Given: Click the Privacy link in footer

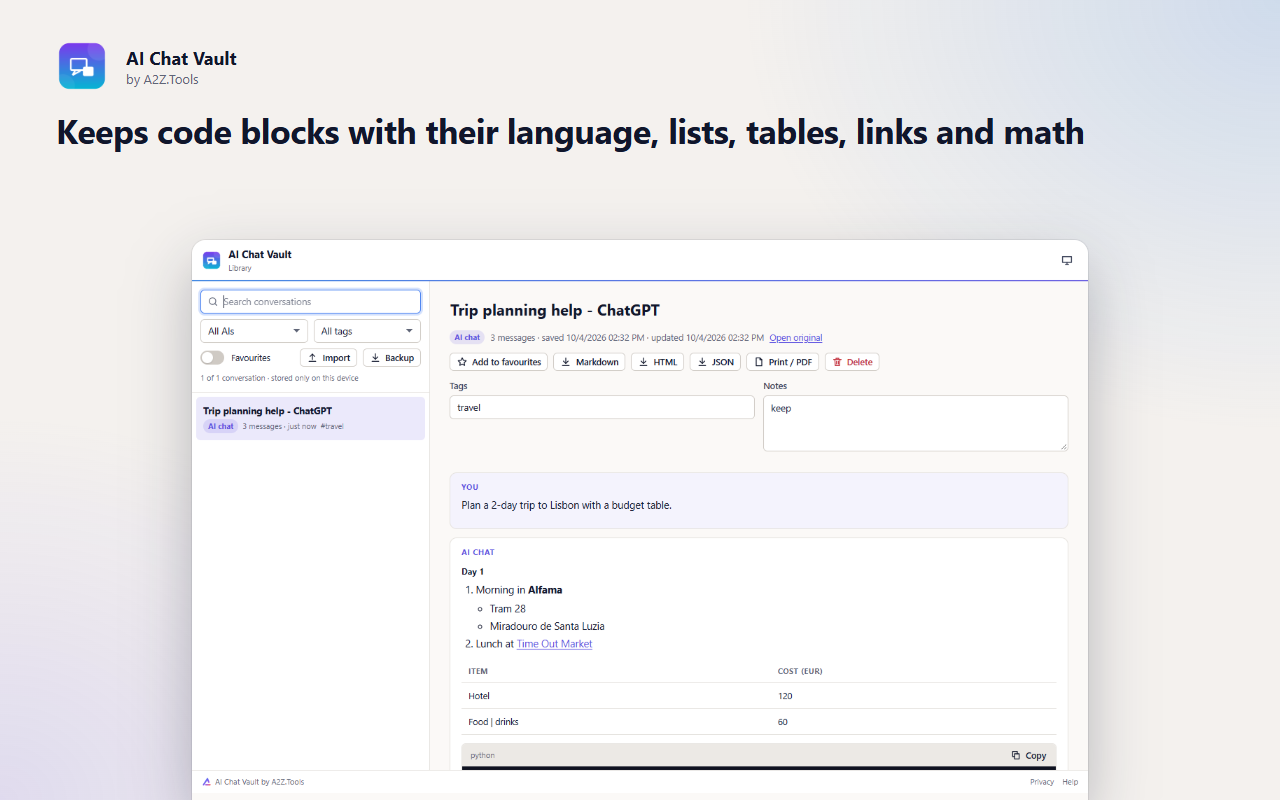Looking at the screenshot, I should 1042,782.
